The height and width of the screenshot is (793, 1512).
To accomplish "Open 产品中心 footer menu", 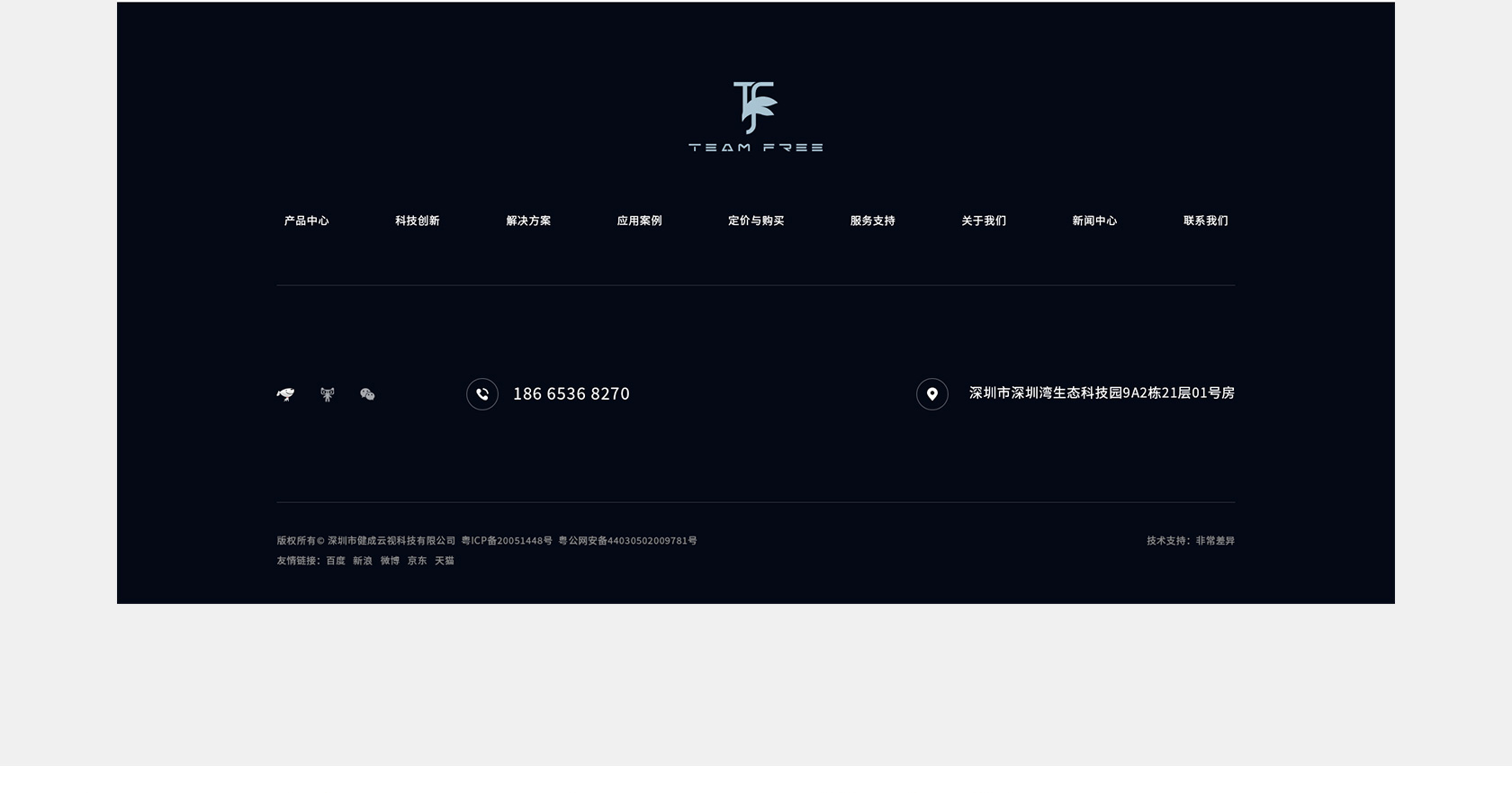I will coord(307,221).
